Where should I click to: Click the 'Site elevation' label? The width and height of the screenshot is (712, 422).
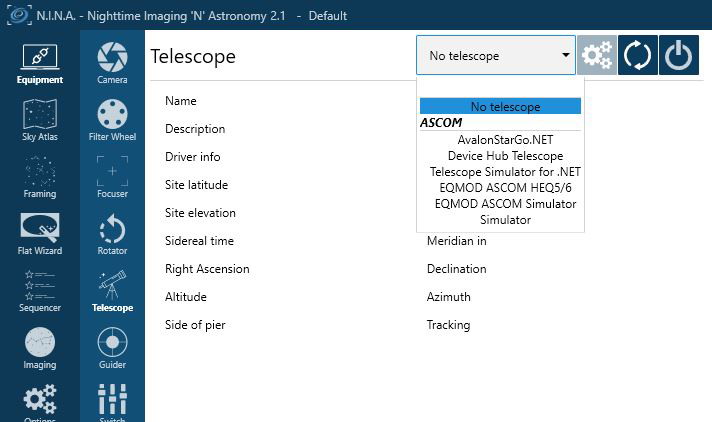[x=200, y=213]
